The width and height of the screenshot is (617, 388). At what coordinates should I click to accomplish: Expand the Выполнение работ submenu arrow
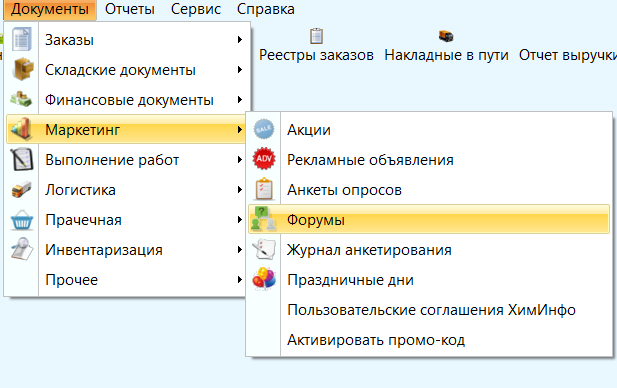tap(240, 160)
